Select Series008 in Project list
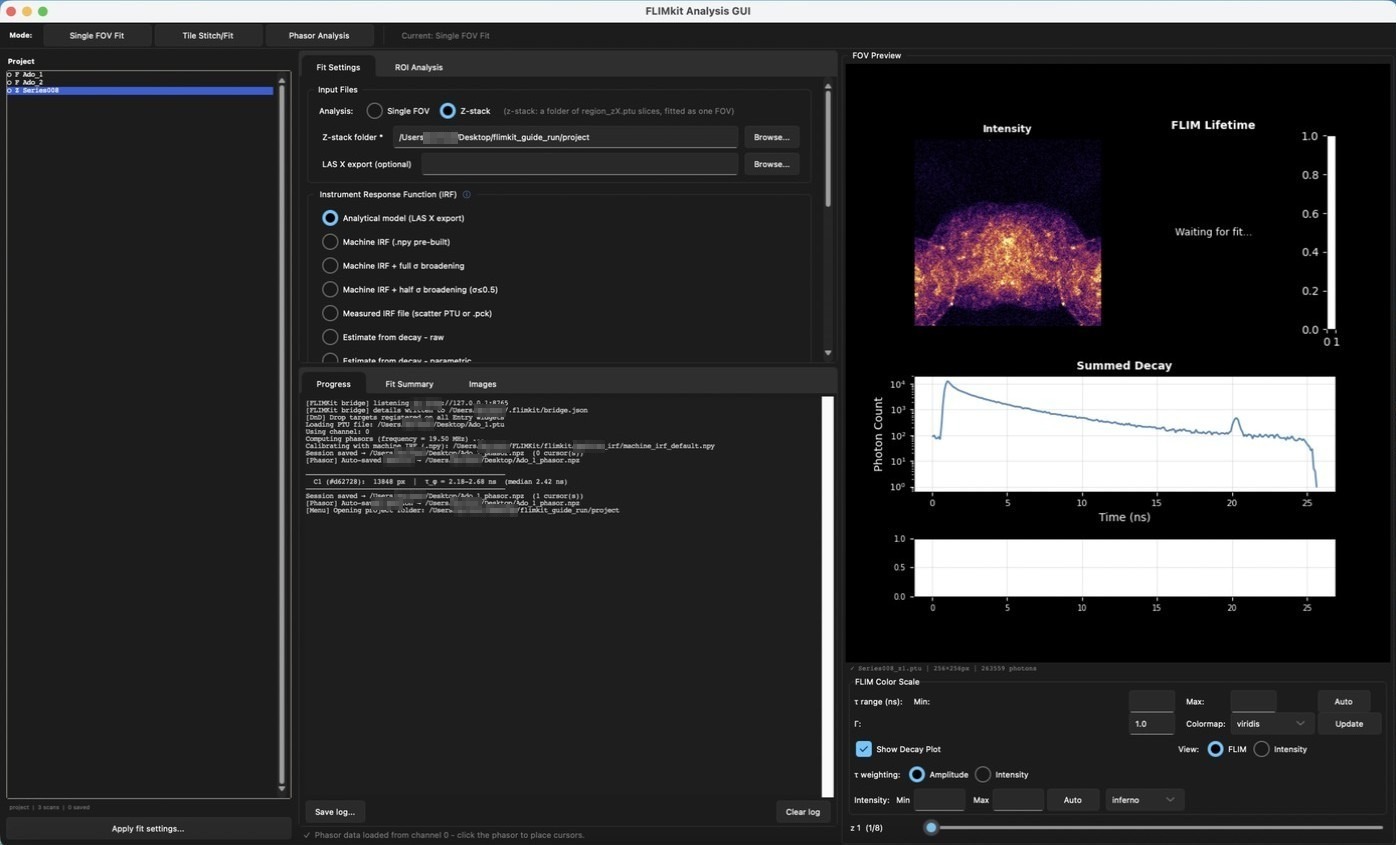Image resolution: width=1396 pixels, height=845 pixels. click(140, 91)
